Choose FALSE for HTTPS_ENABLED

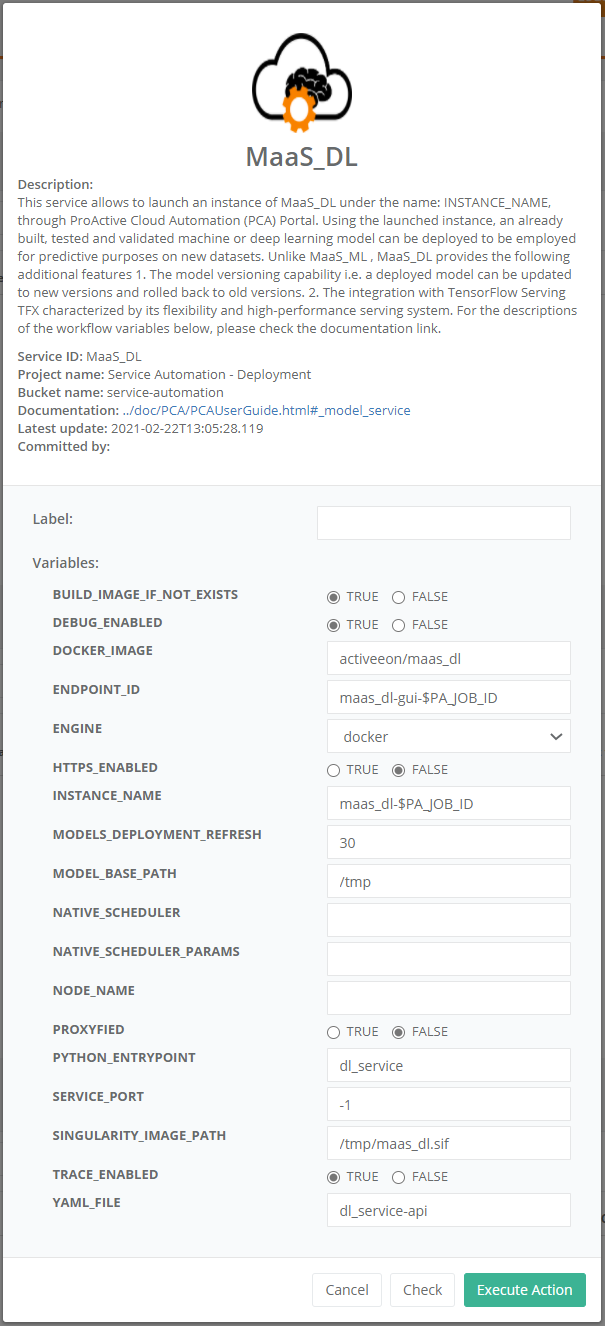click(x=398, y=770)
